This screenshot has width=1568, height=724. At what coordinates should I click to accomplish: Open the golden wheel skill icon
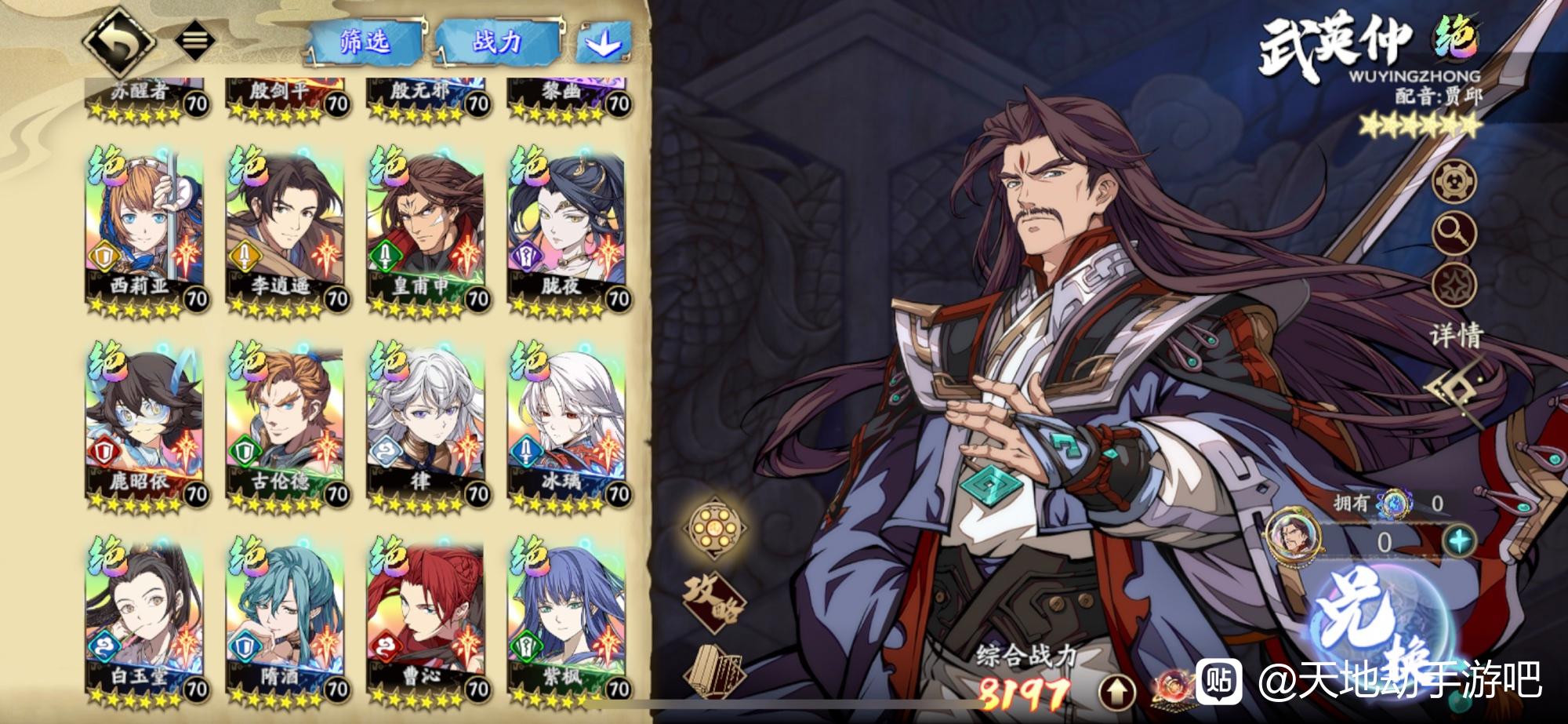[x=713, y=529]
